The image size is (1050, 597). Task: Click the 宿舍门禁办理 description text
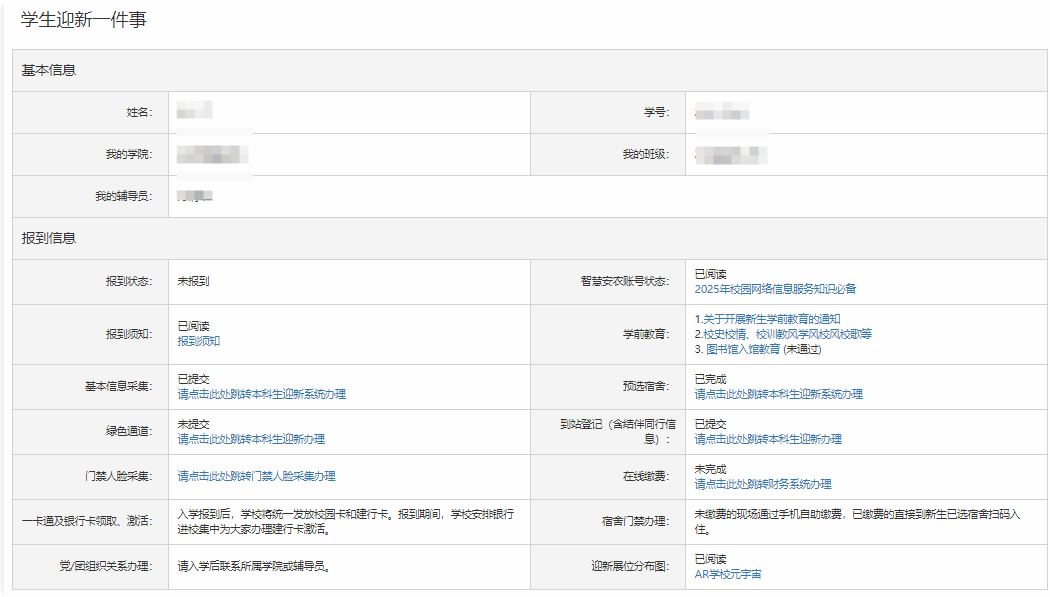857,522
